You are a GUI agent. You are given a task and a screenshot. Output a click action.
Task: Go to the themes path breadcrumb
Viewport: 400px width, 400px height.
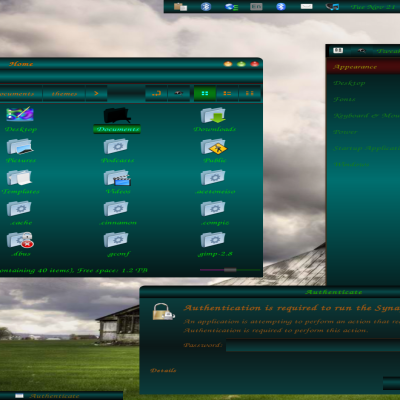[64, 94]
